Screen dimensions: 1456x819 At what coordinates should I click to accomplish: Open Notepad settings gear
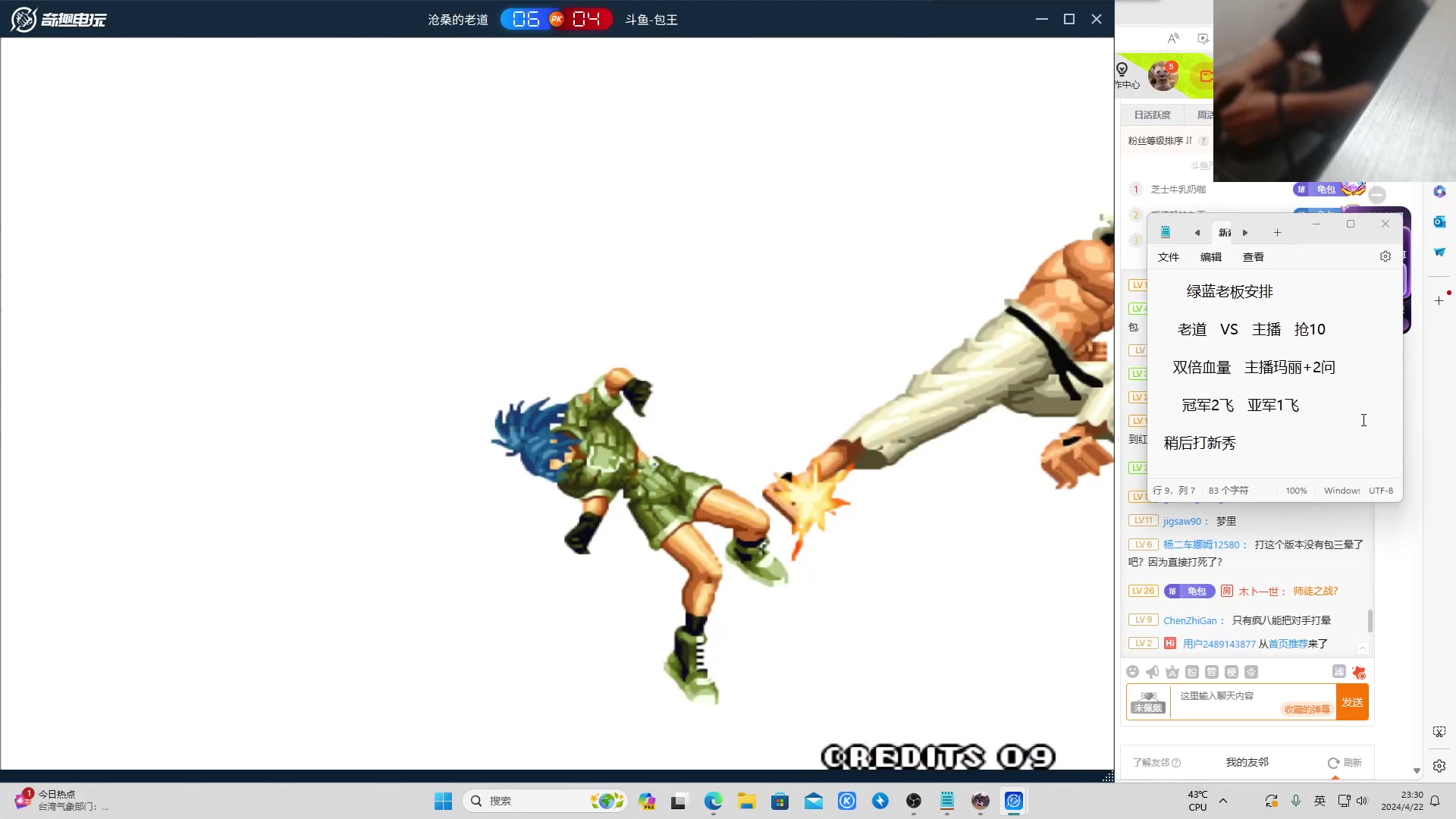[1385, 257]
